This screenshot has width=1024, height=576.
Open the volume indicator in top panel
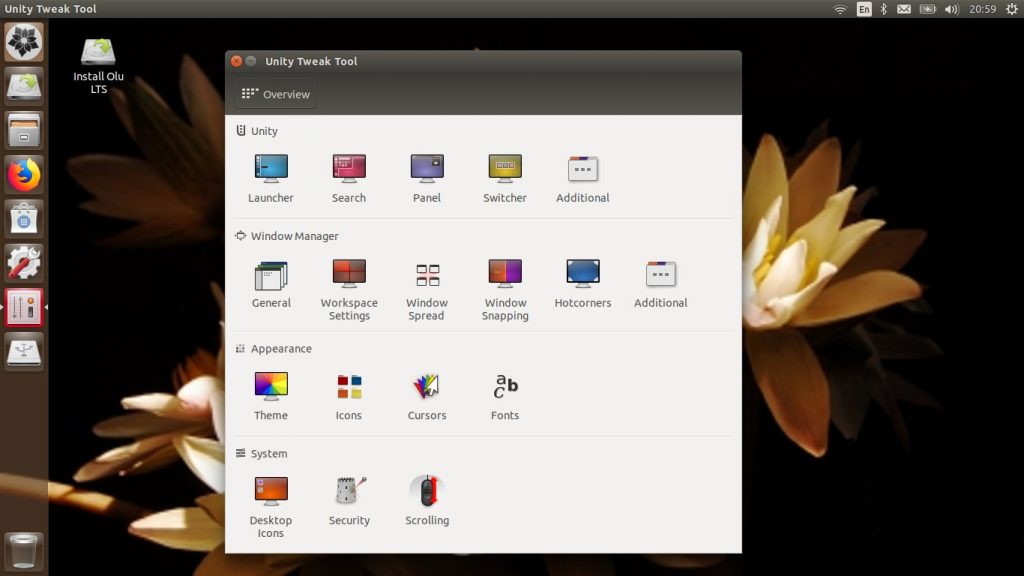952,9
